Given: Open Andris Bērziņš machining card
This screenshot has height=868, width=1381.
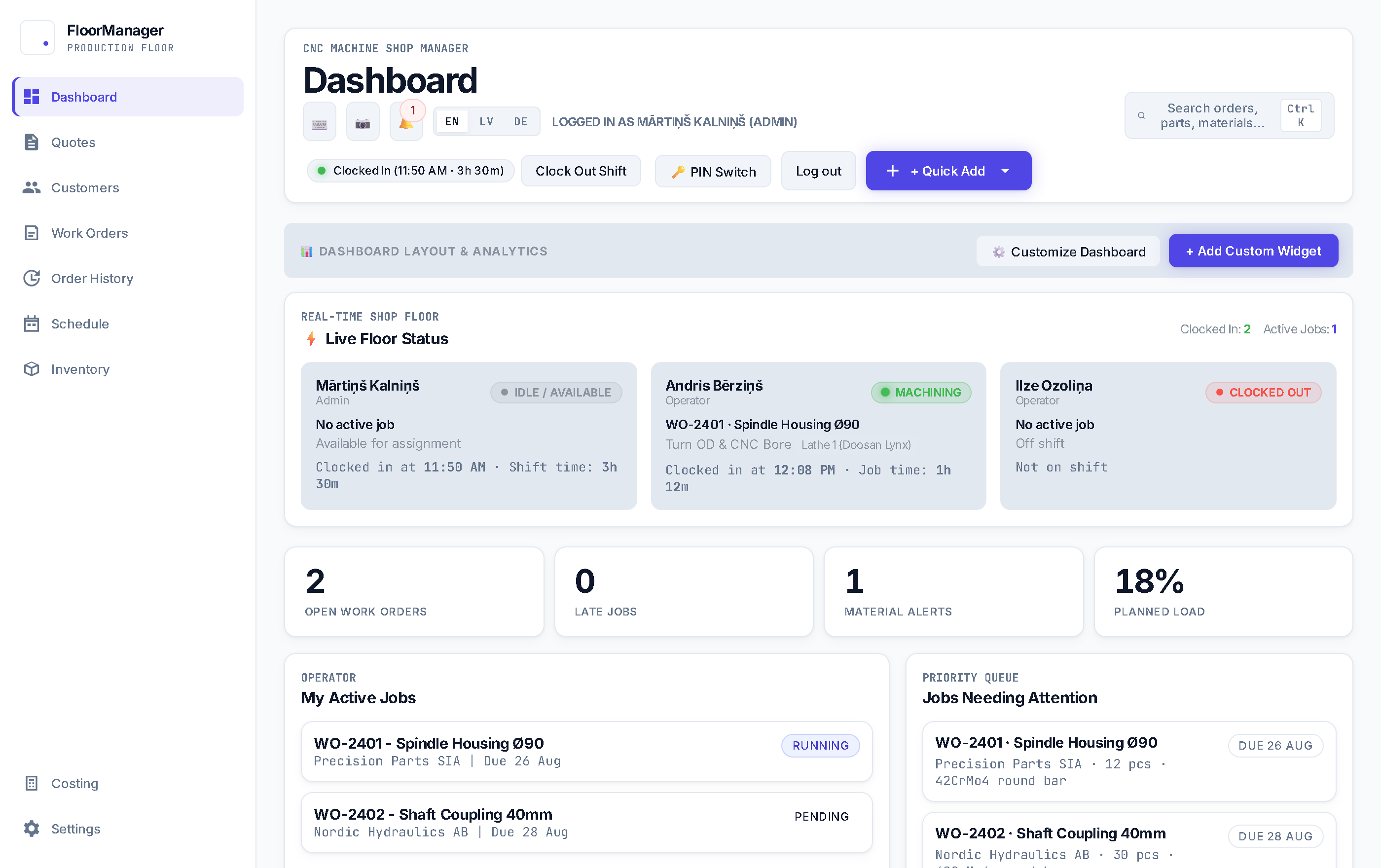Looking at the screenshot, I should pos(818,435).
